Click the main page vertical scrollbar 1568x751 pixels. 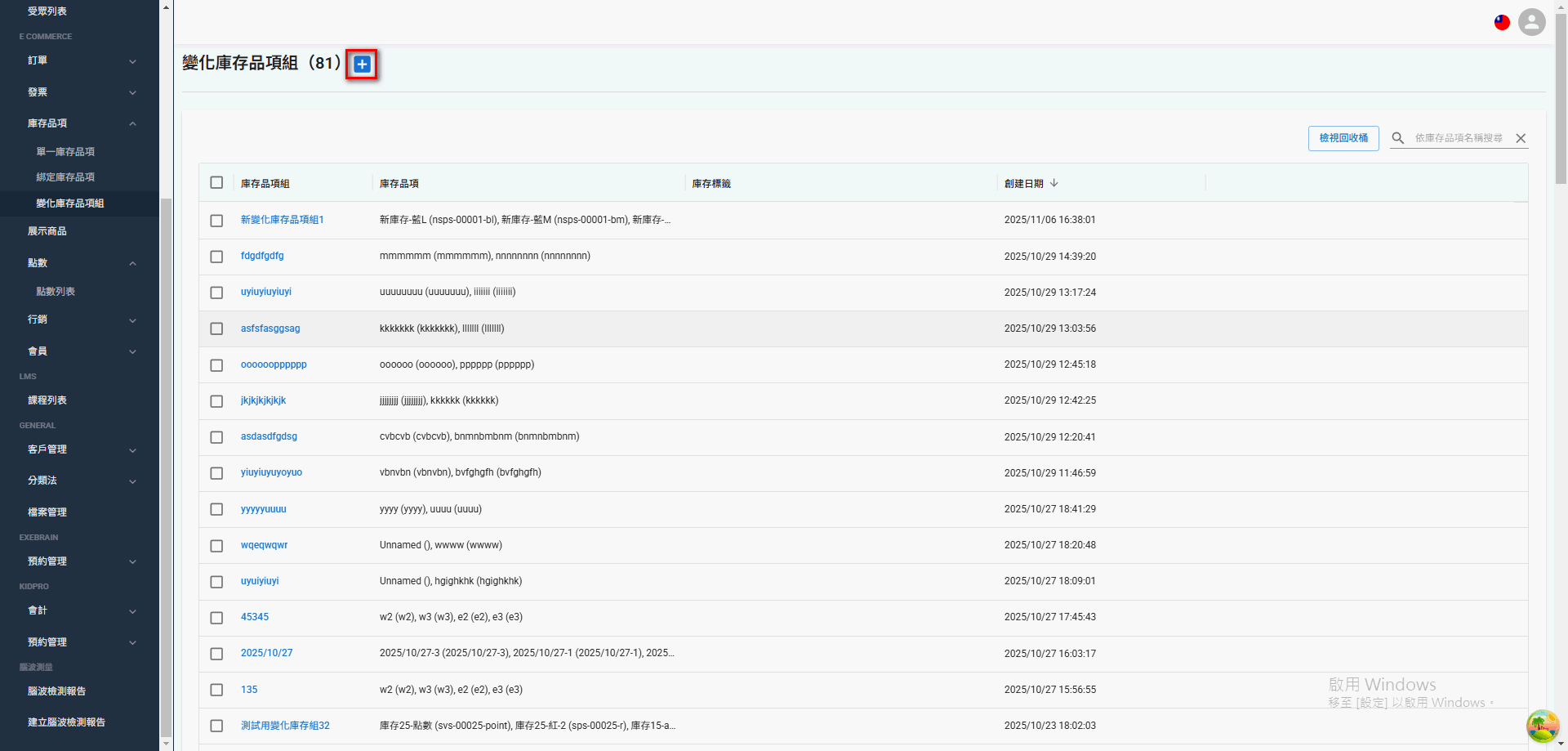click(x=1561, y=98)
